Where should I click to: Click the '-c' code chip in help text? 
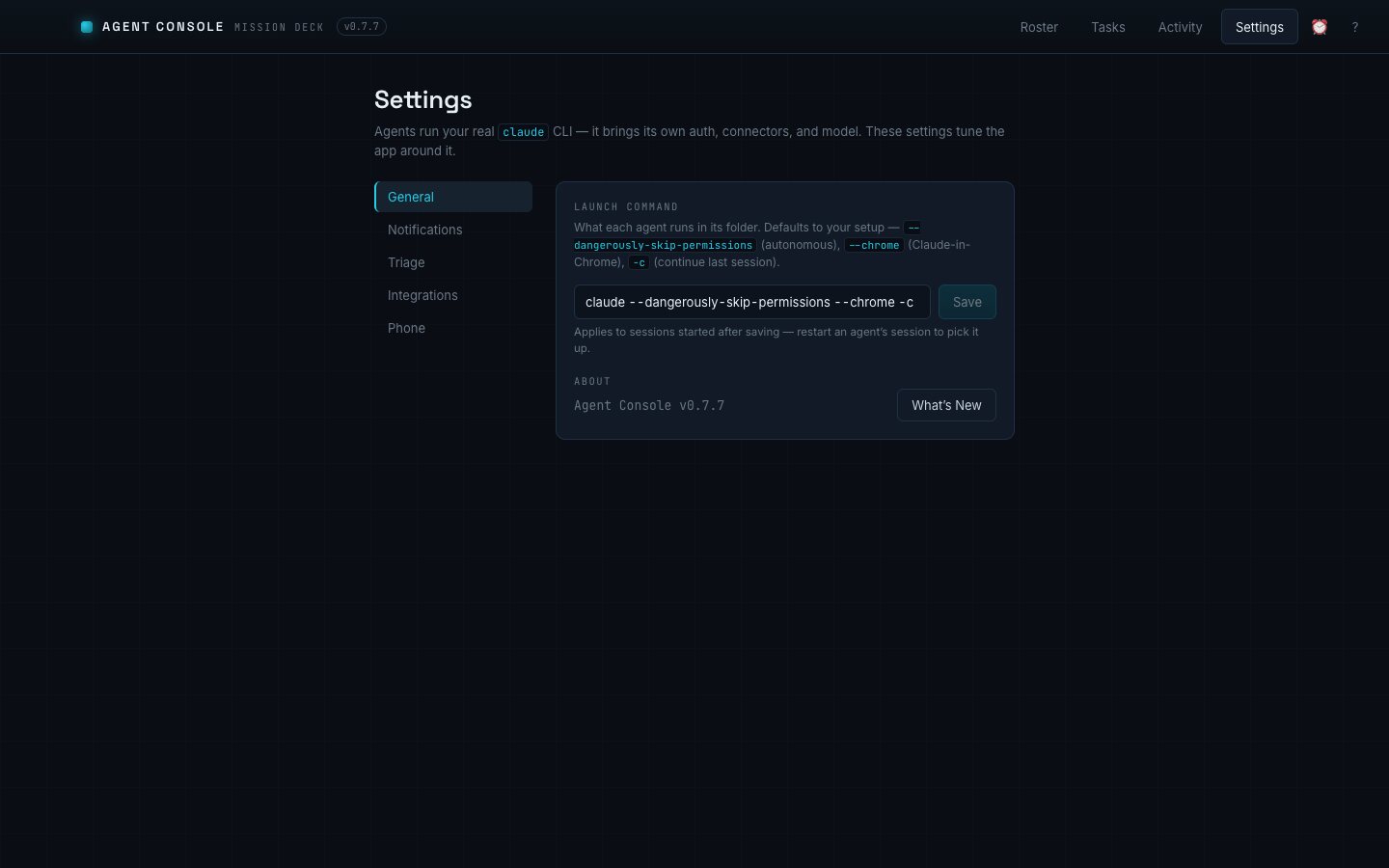click(x=640, y=262)
